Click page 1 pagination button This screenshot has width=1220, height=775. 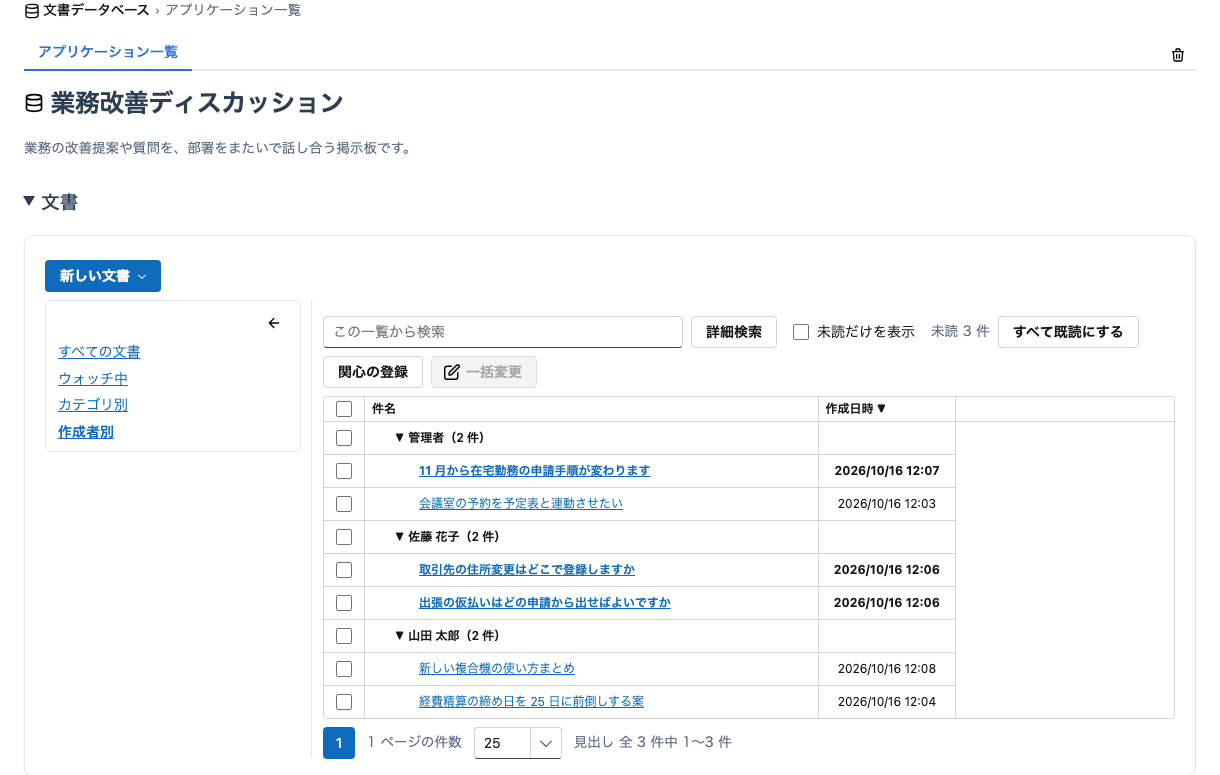pos(339,743)
